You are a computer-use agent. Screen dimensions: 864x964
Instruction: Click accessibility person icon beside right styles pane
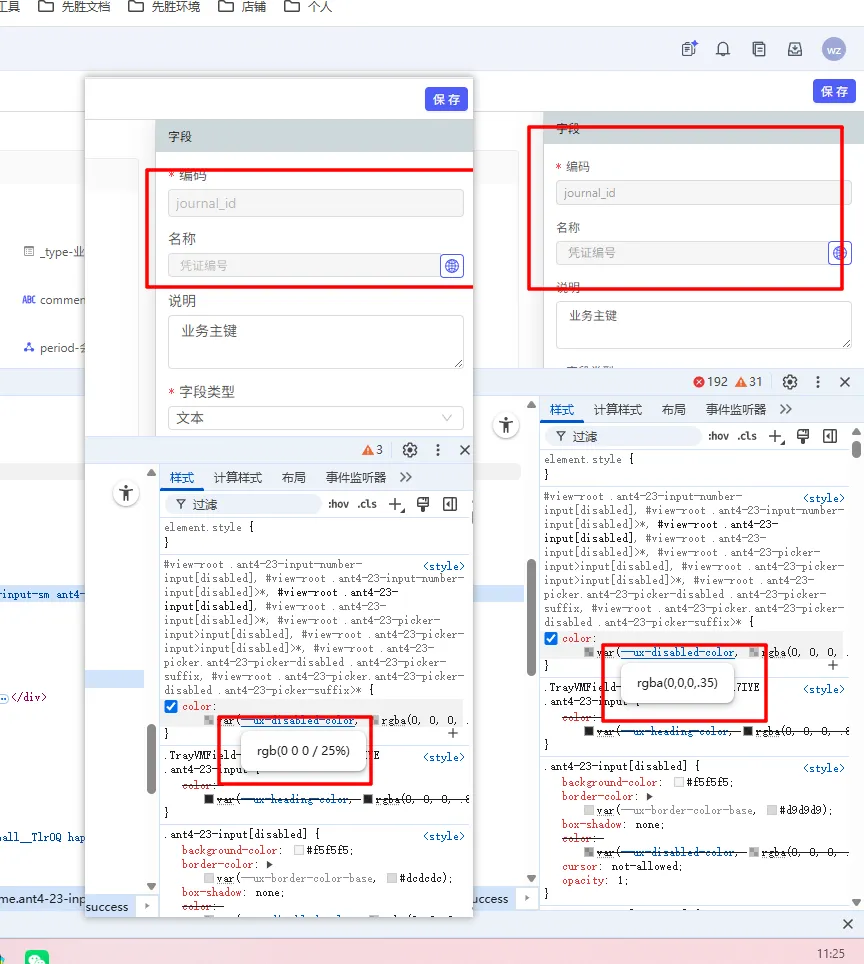pos(507,425)
